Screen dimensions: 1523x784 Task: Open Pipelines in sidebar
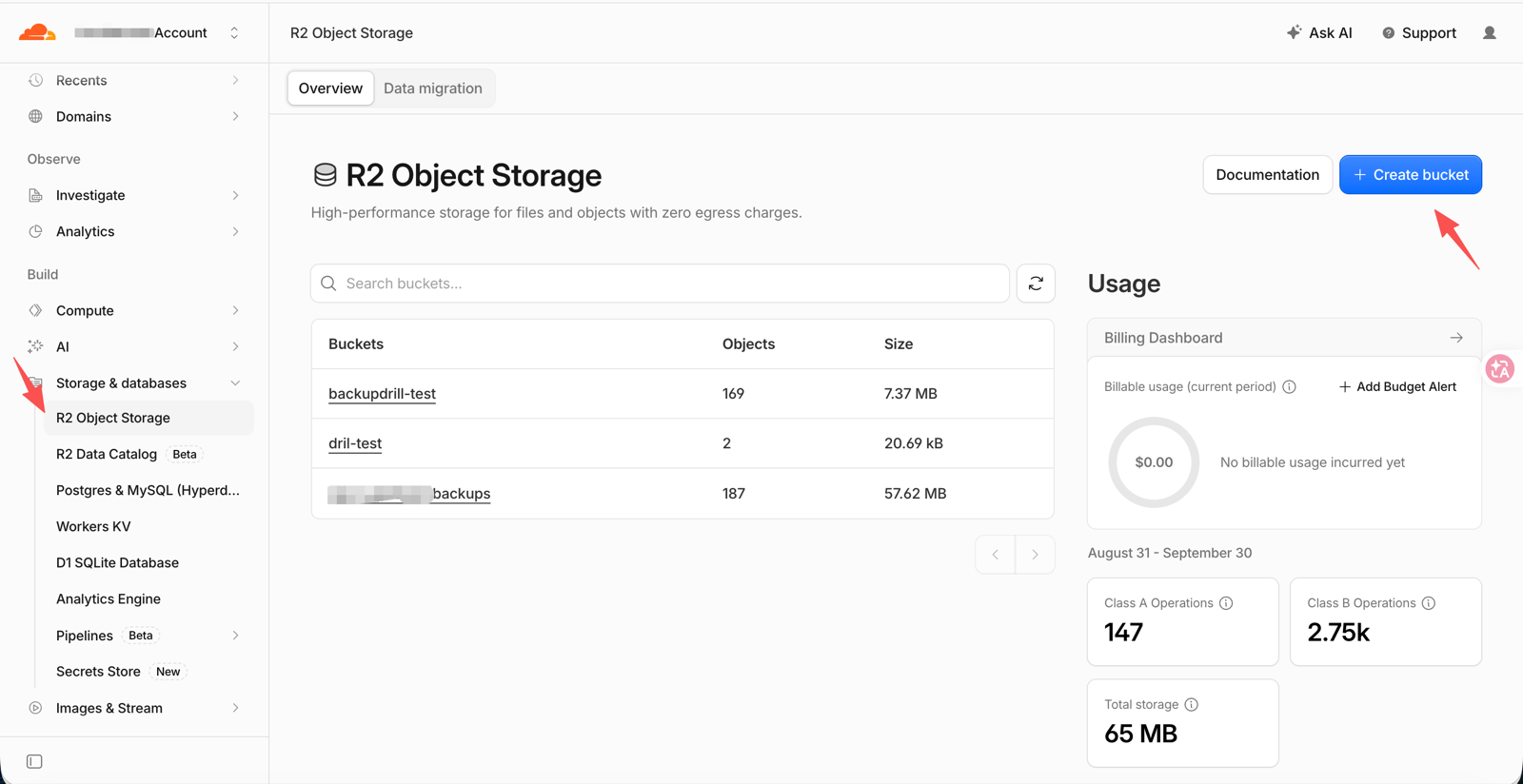[85, 636]
